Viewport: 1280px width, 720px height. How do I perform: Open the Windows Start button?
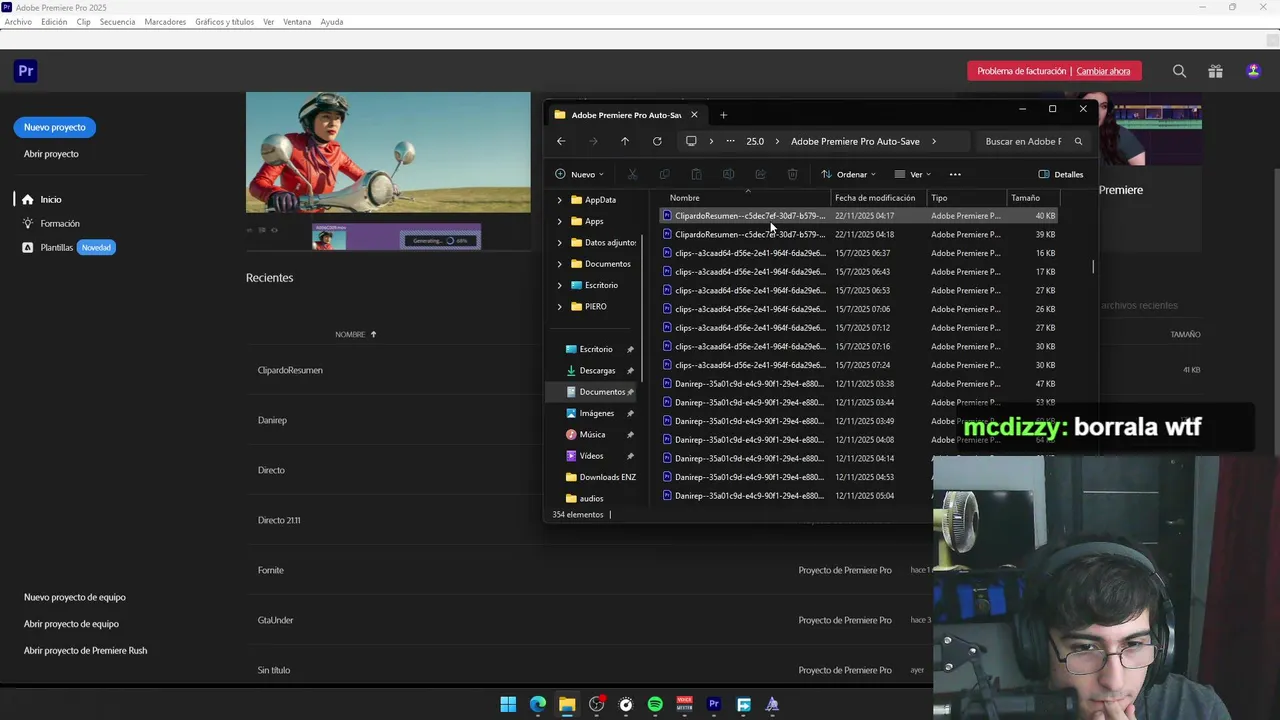[508, 704]
